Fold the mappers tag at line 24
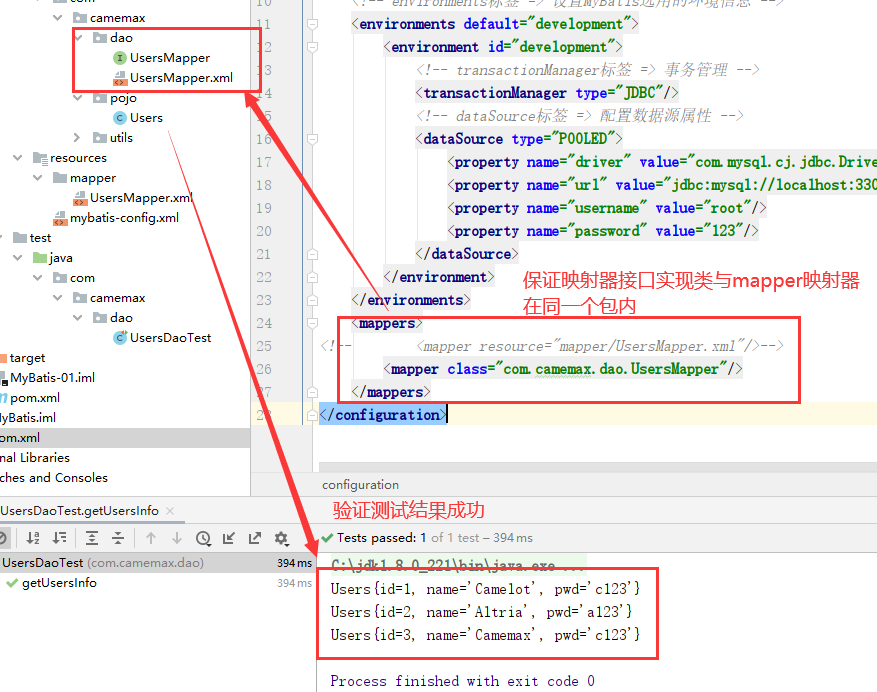Image resolution: width=877 pixels, height=692 pixels. (x=313, y=323)
